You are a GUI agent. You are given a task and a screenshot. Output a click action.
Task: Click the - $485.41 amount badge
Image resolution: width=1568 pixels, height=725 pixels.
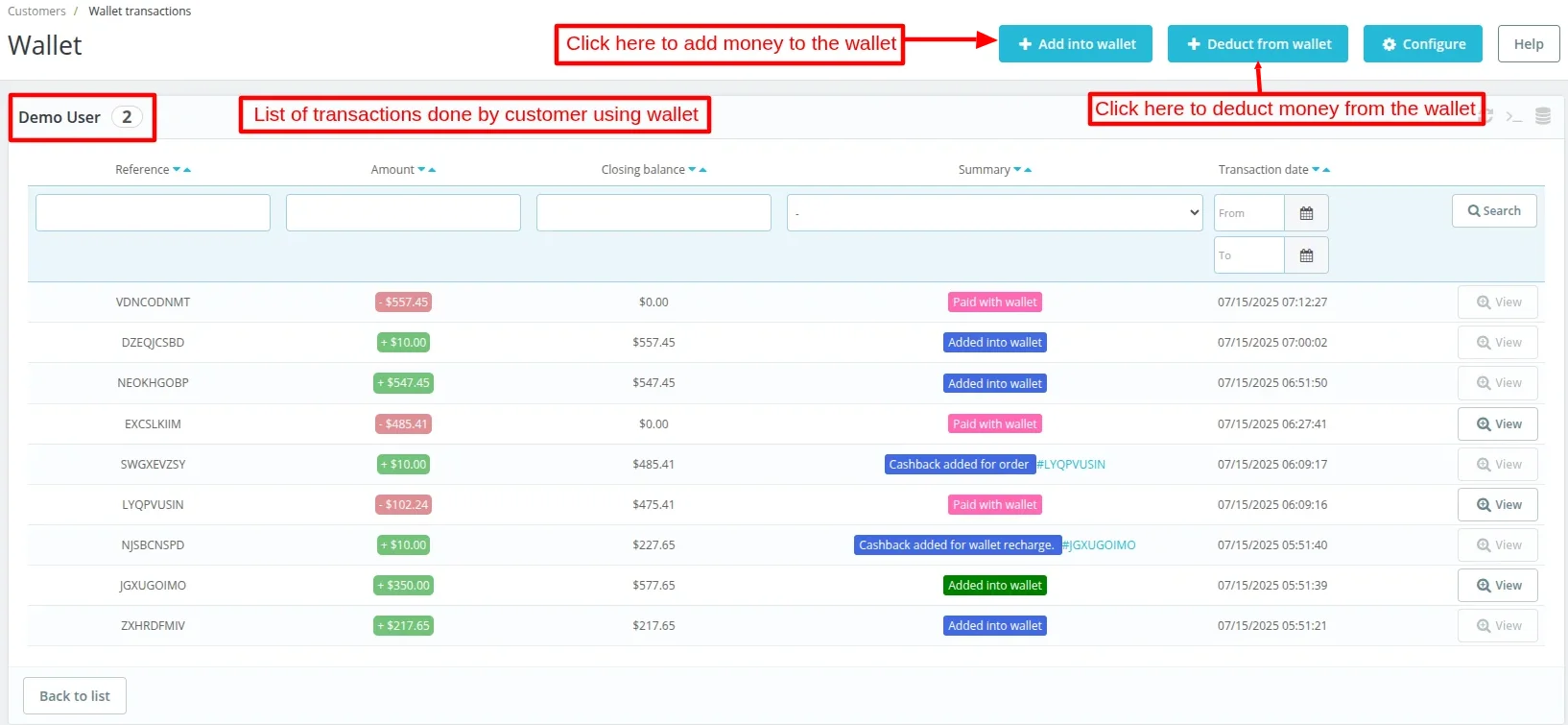403,424
